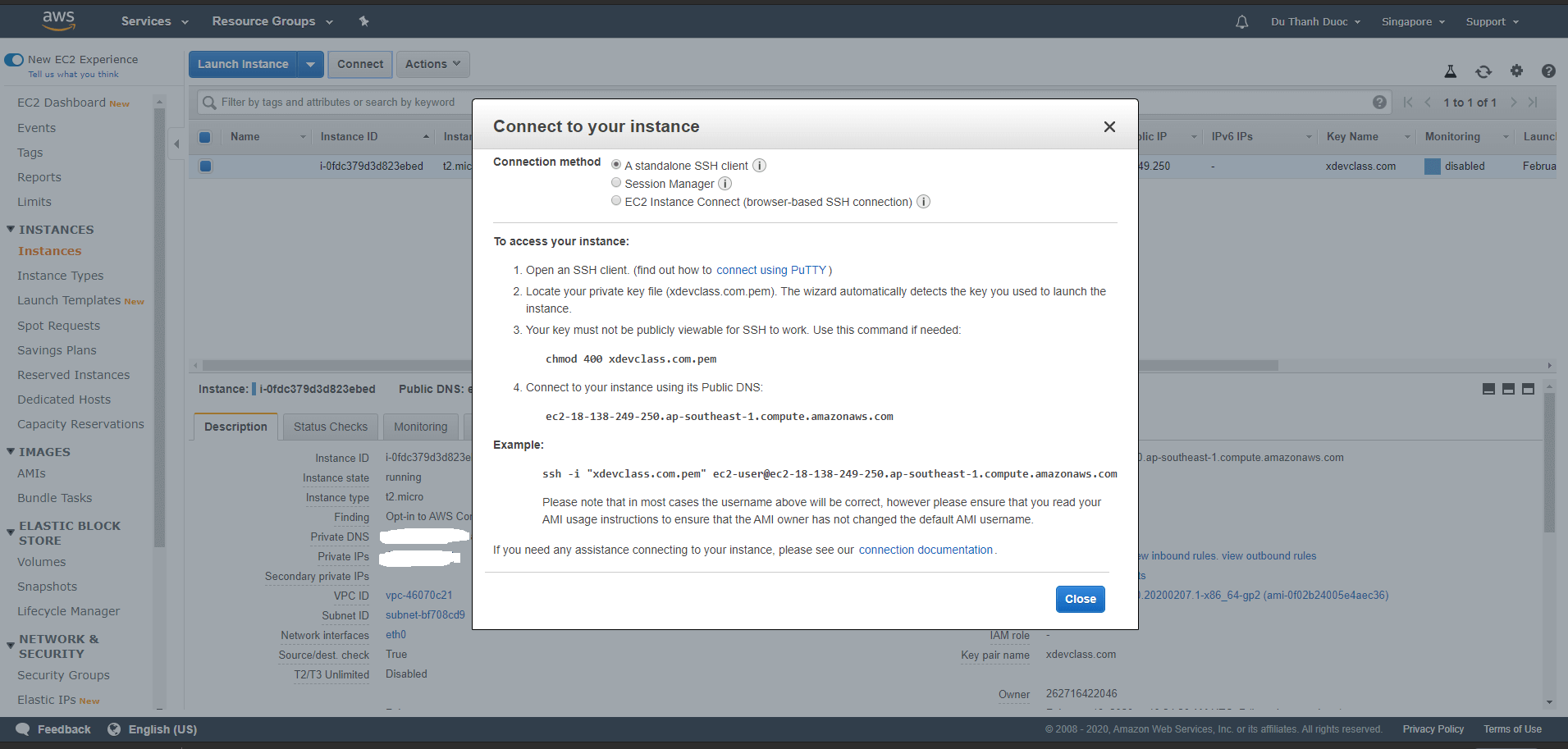The image size is (1568, 749).
Task: Open Volumes in sidebar
Action: [42, 562]
